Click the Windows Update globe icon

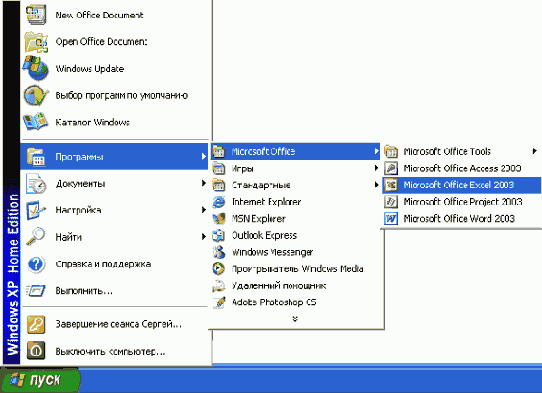pos(36,67)
